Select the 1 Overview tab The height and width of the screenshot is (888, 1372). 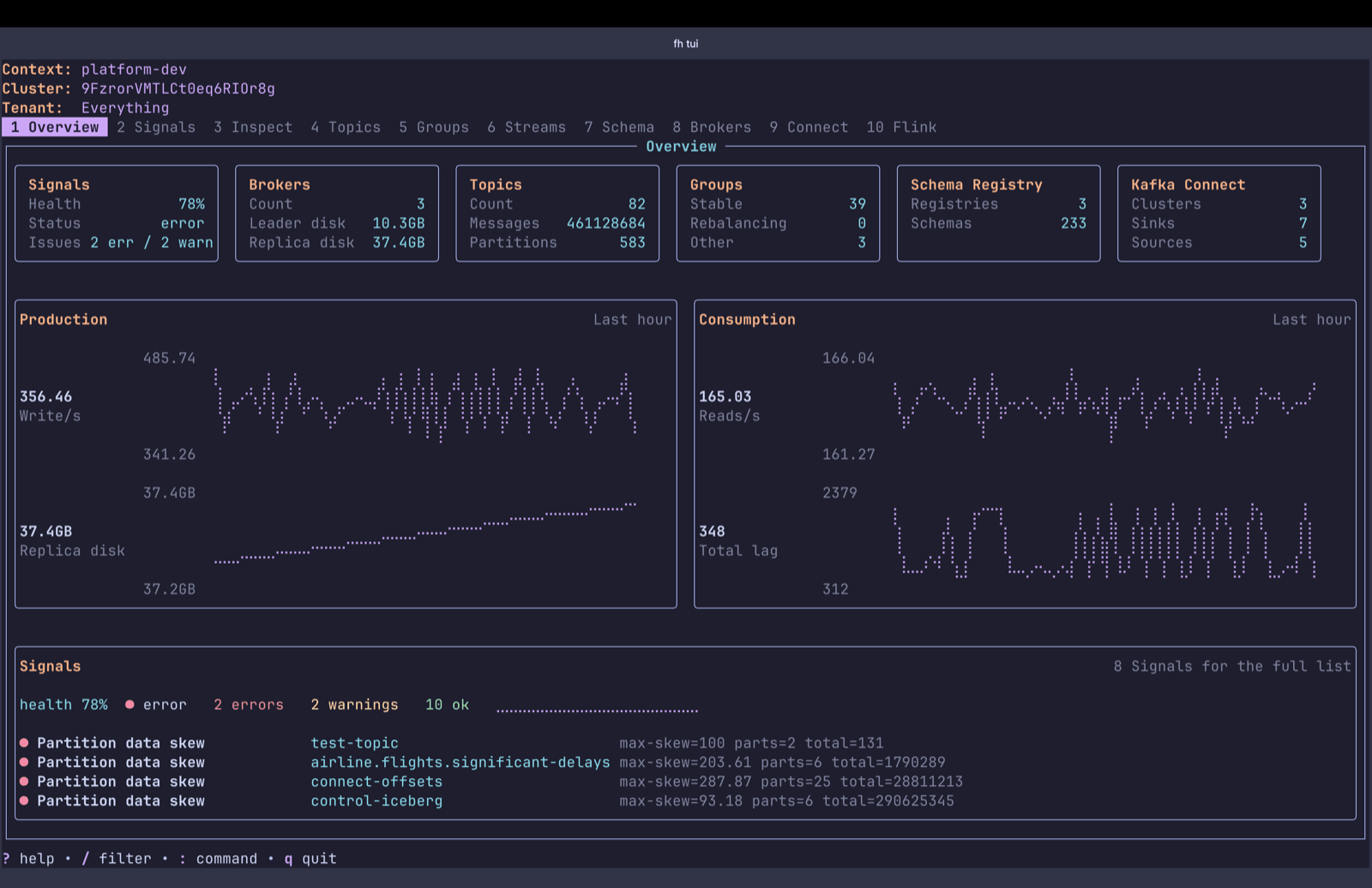pyautogui.click(x=55, y=127)
